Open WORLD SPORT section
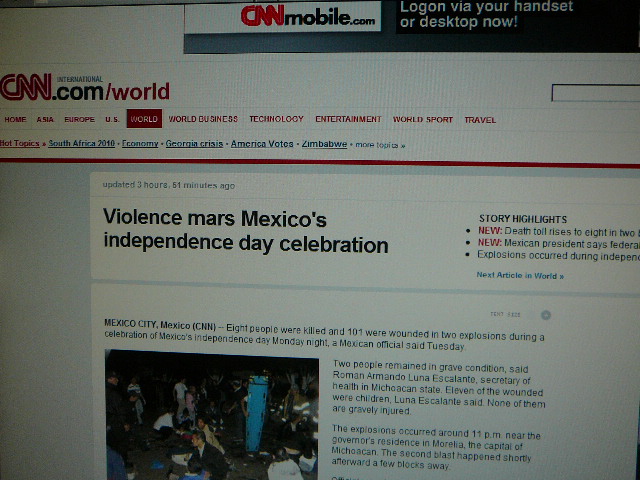Image resolution: width=640 pixels, height=480 pixels. click(x=422, y=120)
